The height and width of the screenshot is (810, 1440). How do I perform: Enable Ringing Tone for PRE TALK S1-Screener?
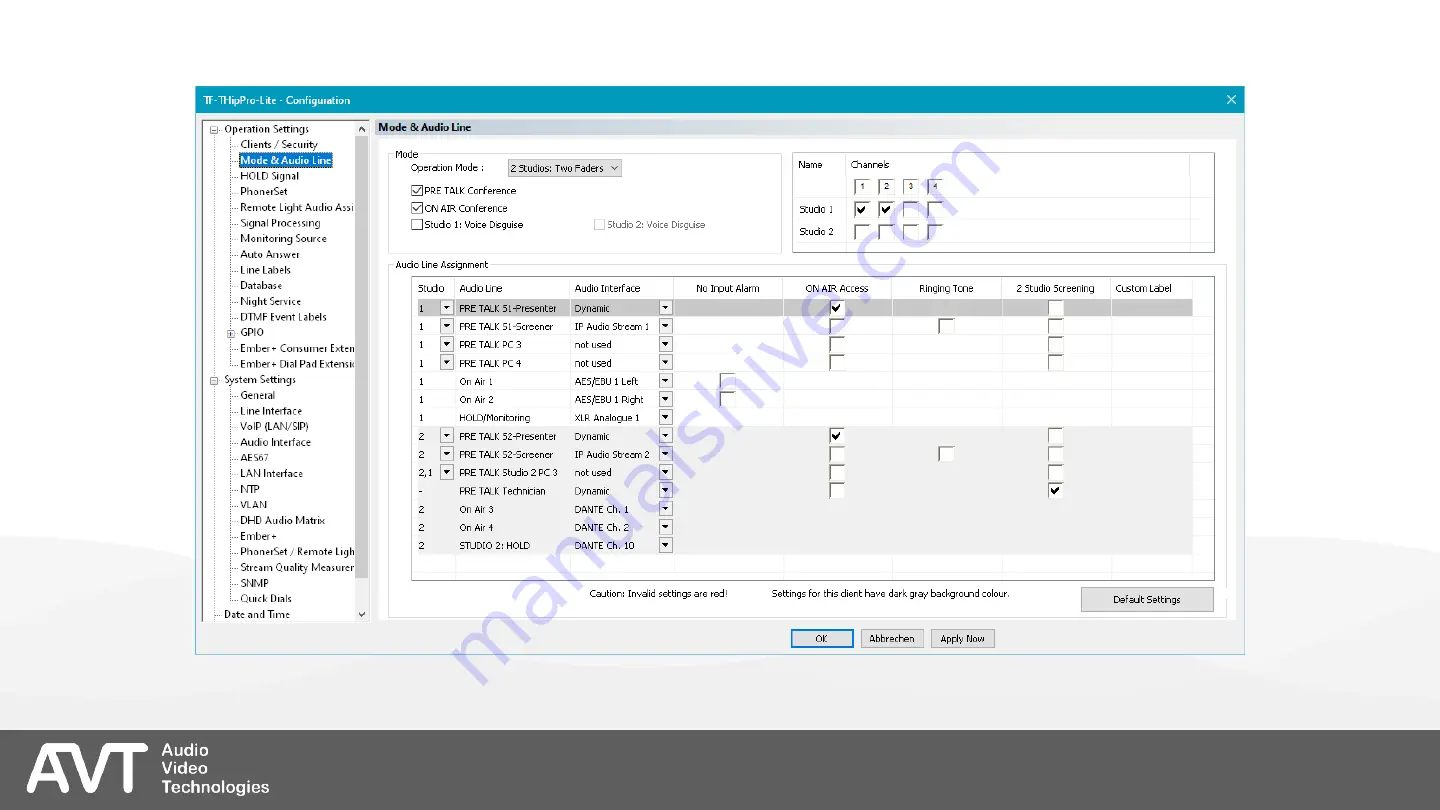coord(946,326)
